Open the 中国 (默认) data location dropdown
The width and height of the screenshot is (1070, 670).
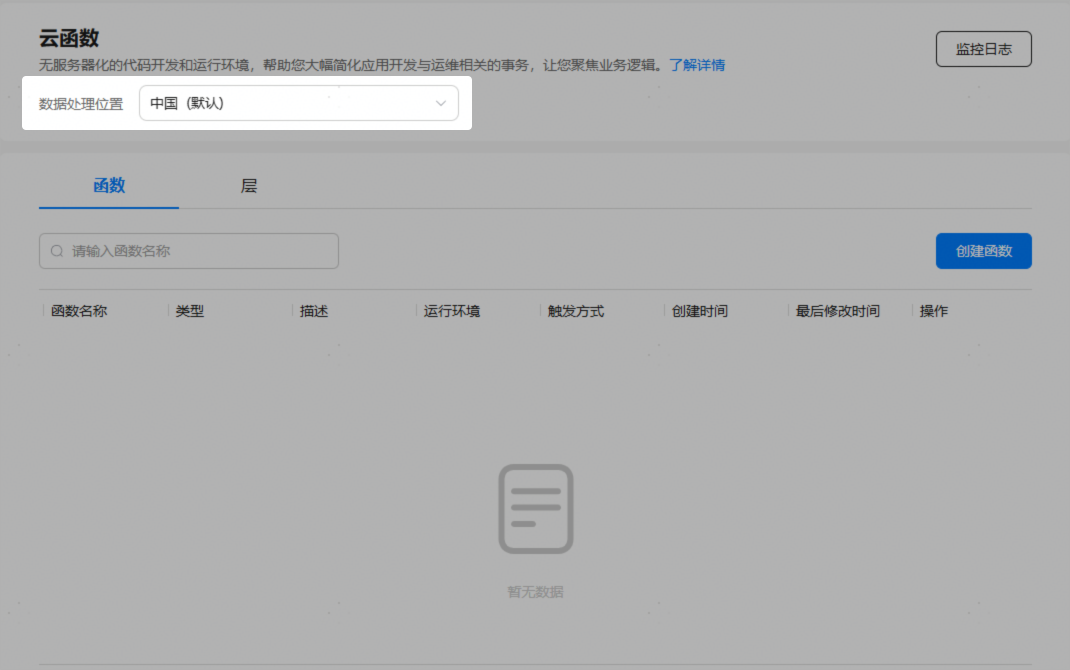point(298,103)
